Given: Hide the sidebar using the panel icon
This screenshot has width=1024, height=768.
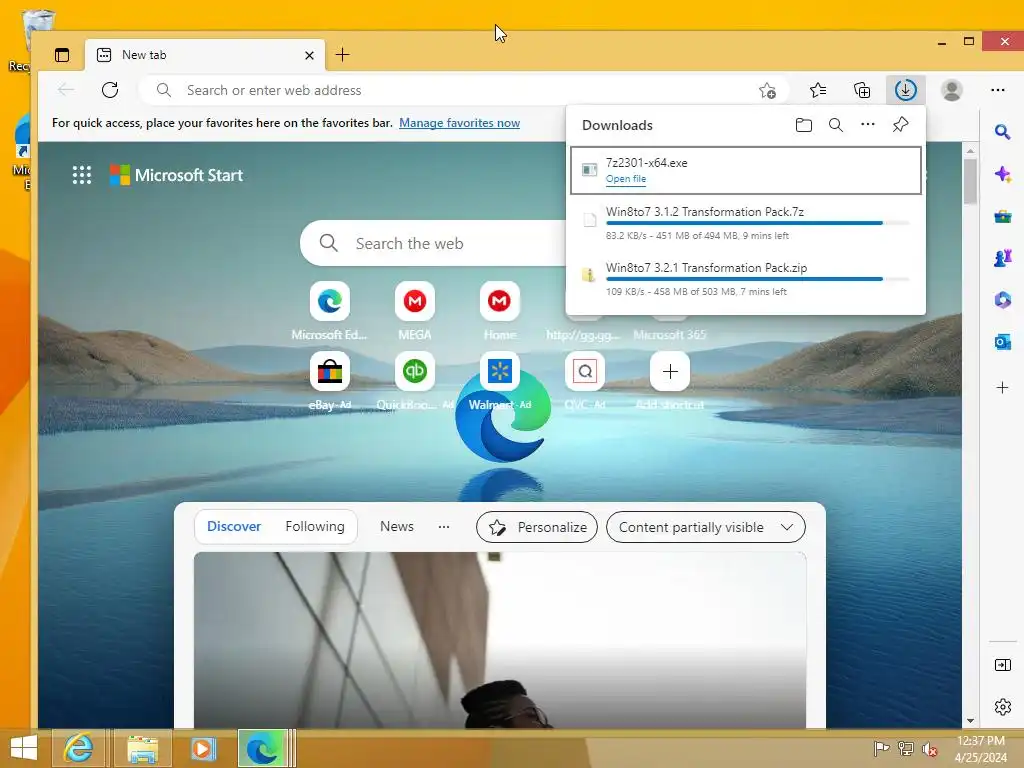Looking at the screenshot, I should [x=1002, y=665].
